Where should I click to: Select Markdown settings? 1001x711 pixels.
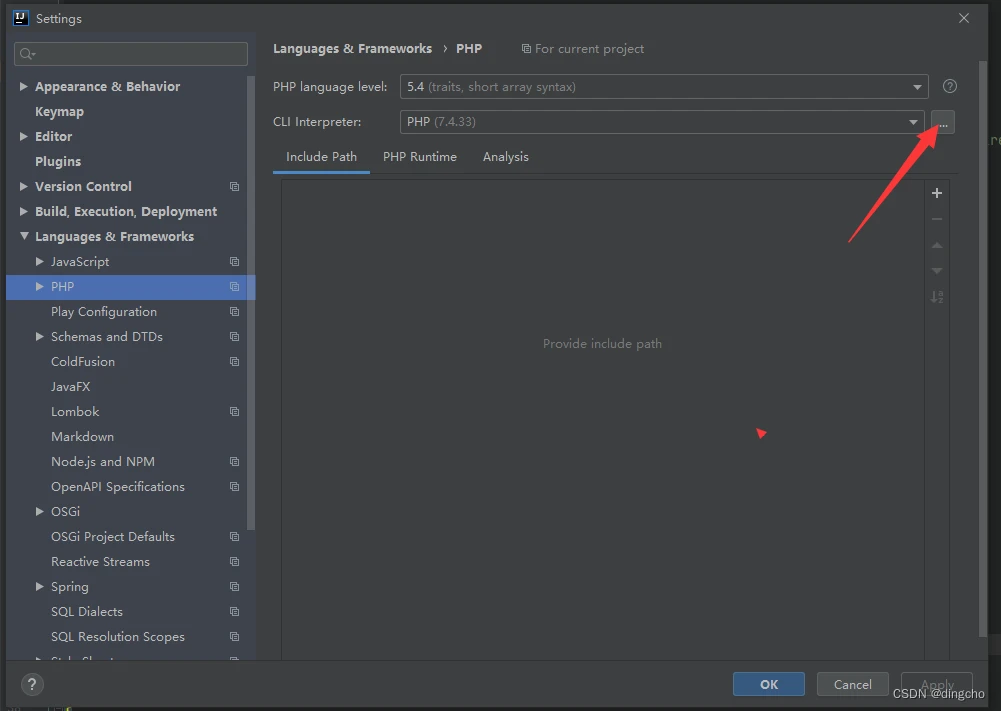pos(82,437)
